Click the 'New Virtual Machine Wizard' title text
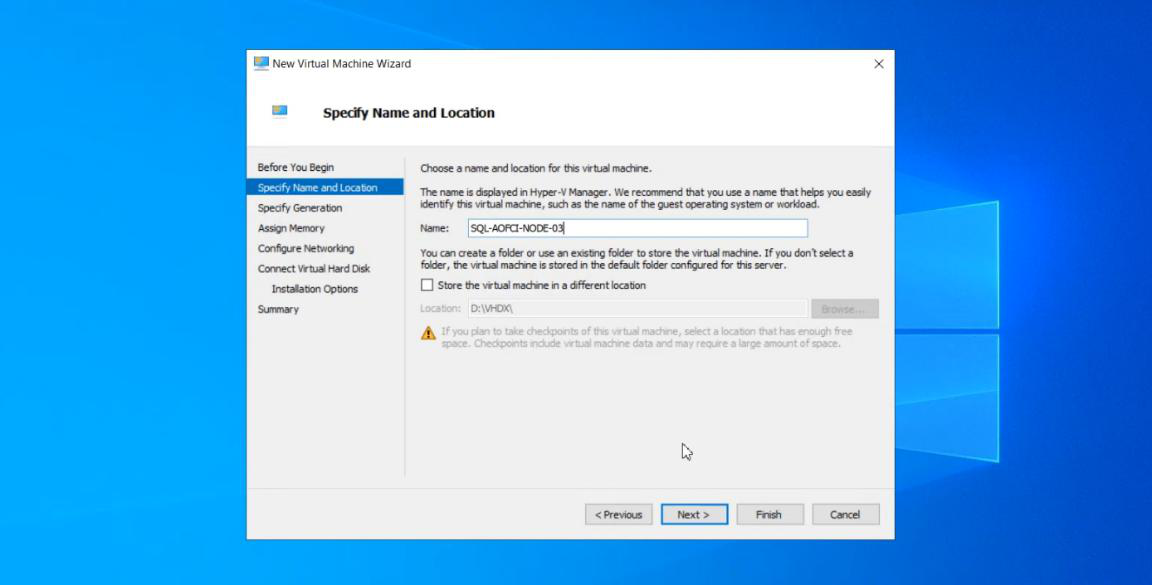 pos(342,64)
